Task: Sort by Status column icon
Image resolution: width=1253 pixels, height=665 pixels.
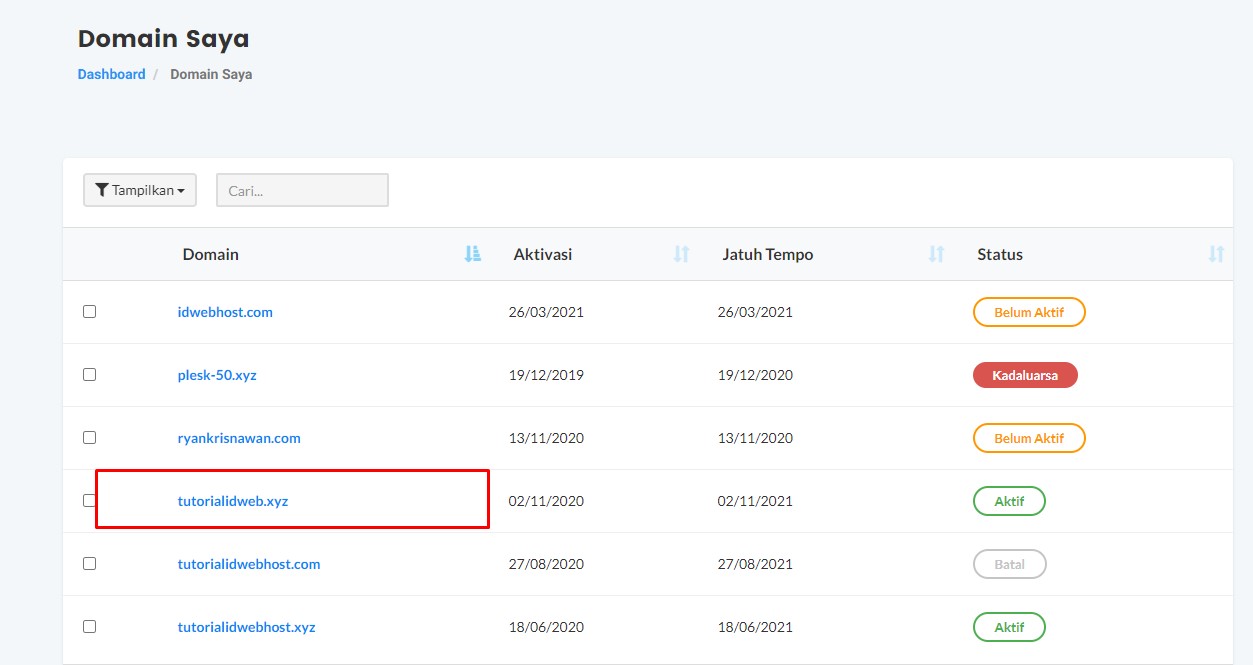Action: pyautogui.click(x=1217, y=254)
